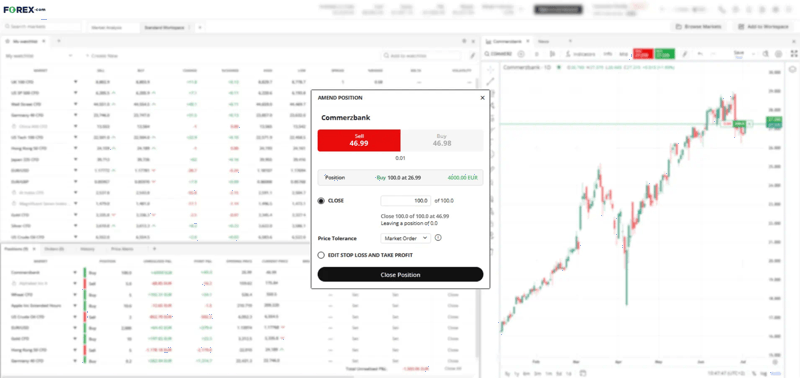The width and height of the screenshot is (800, 378).
Task: Select the crosshair cursor tool on chart
Action: tap(490, 69)
